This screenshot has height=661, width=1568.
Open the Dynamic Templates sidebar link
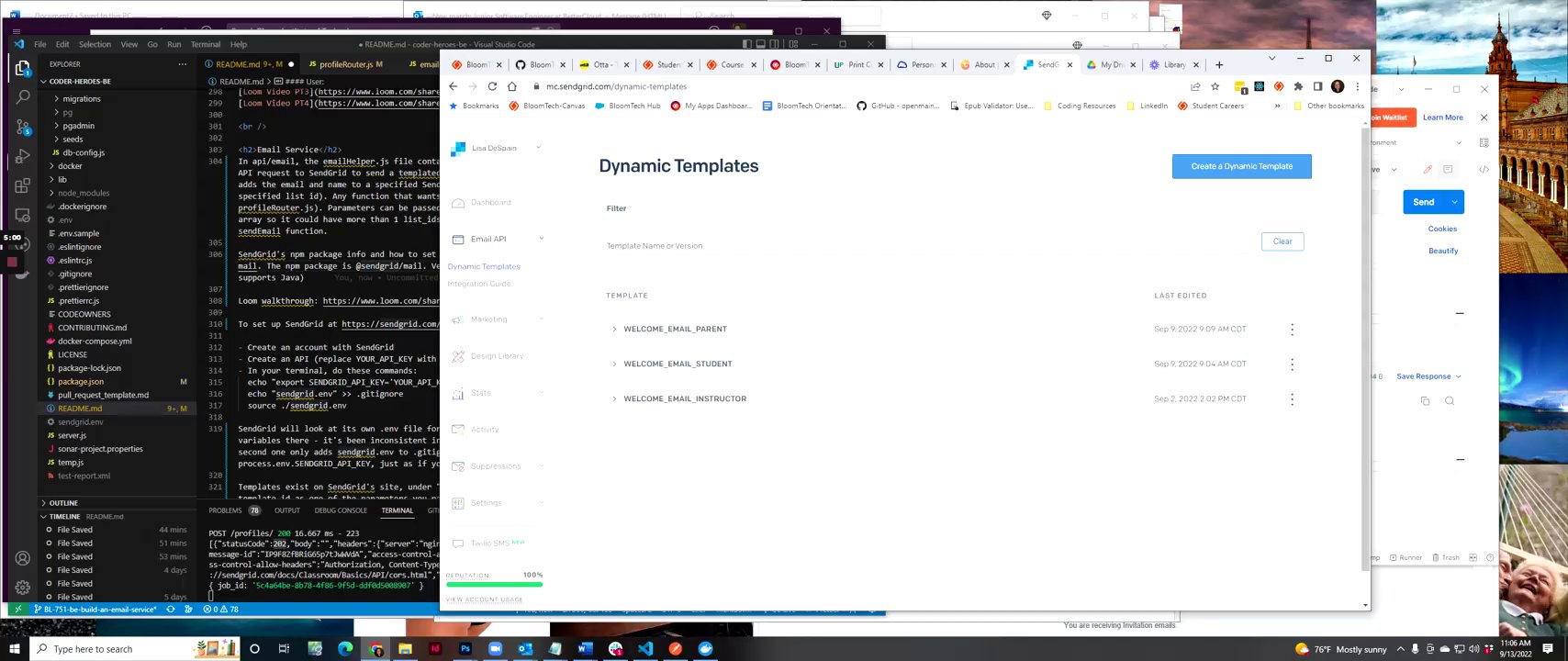pos(484,266)
